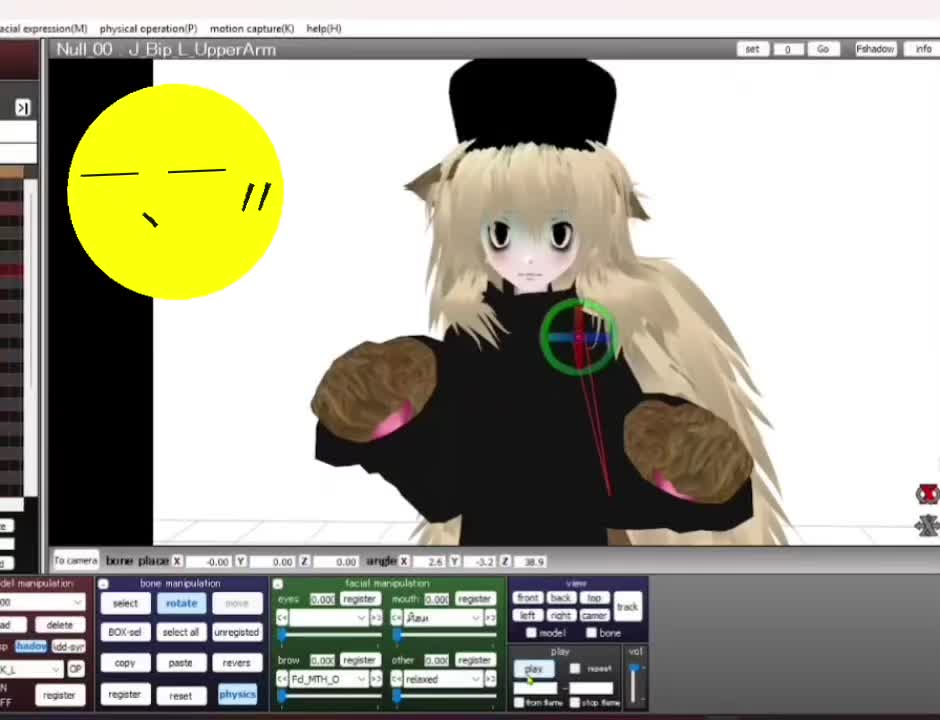Click the frame number field next to set

pos(788,50)
